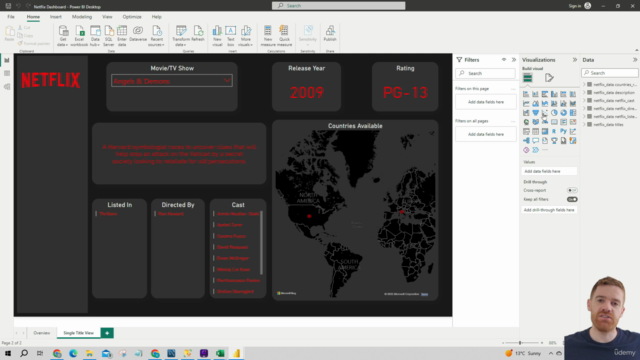Click the Filters pane search field
The height and width of the screenshot is (360, 640).
coord(486,73)
